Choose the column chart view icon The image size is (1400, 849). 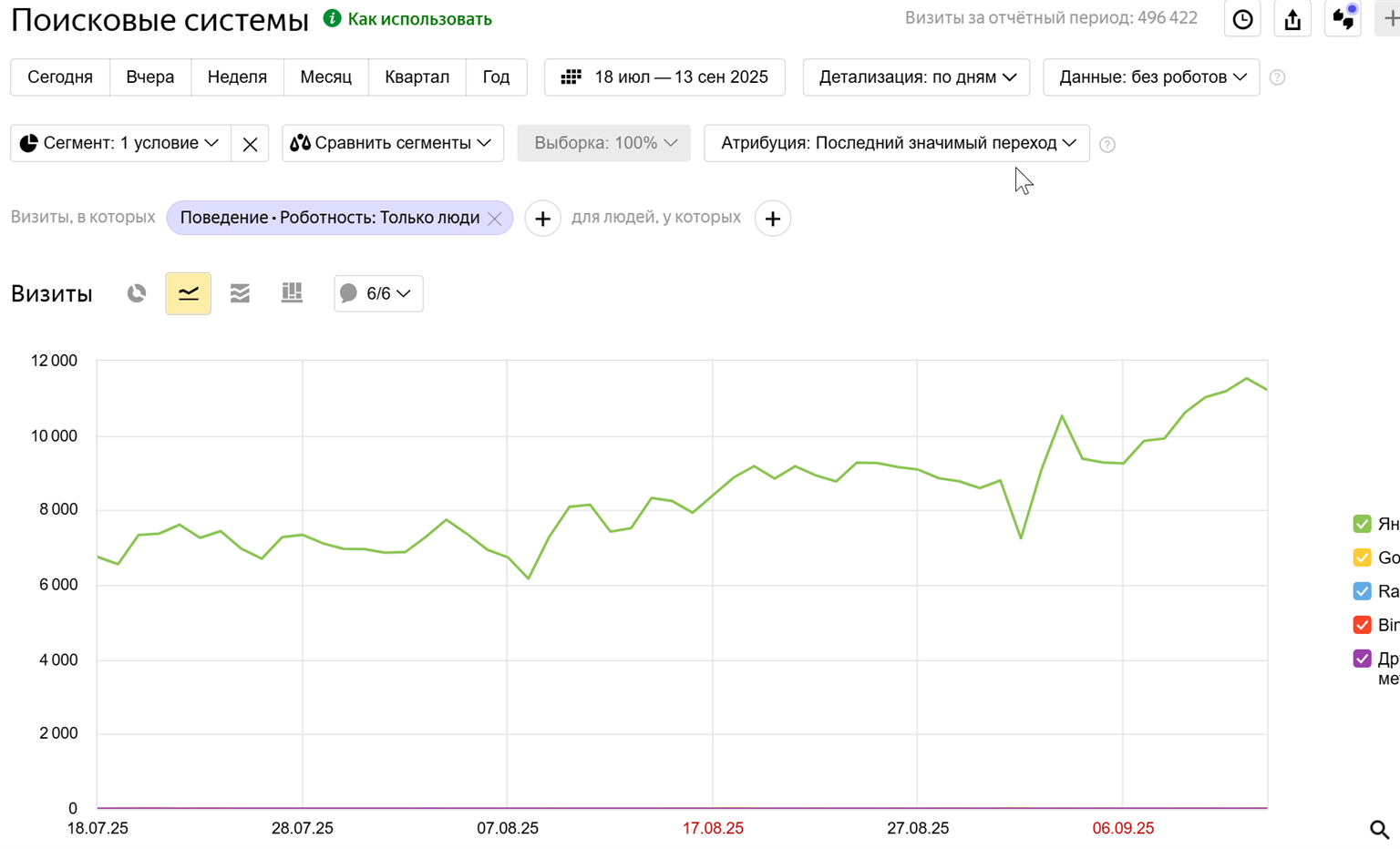[292, 293]
